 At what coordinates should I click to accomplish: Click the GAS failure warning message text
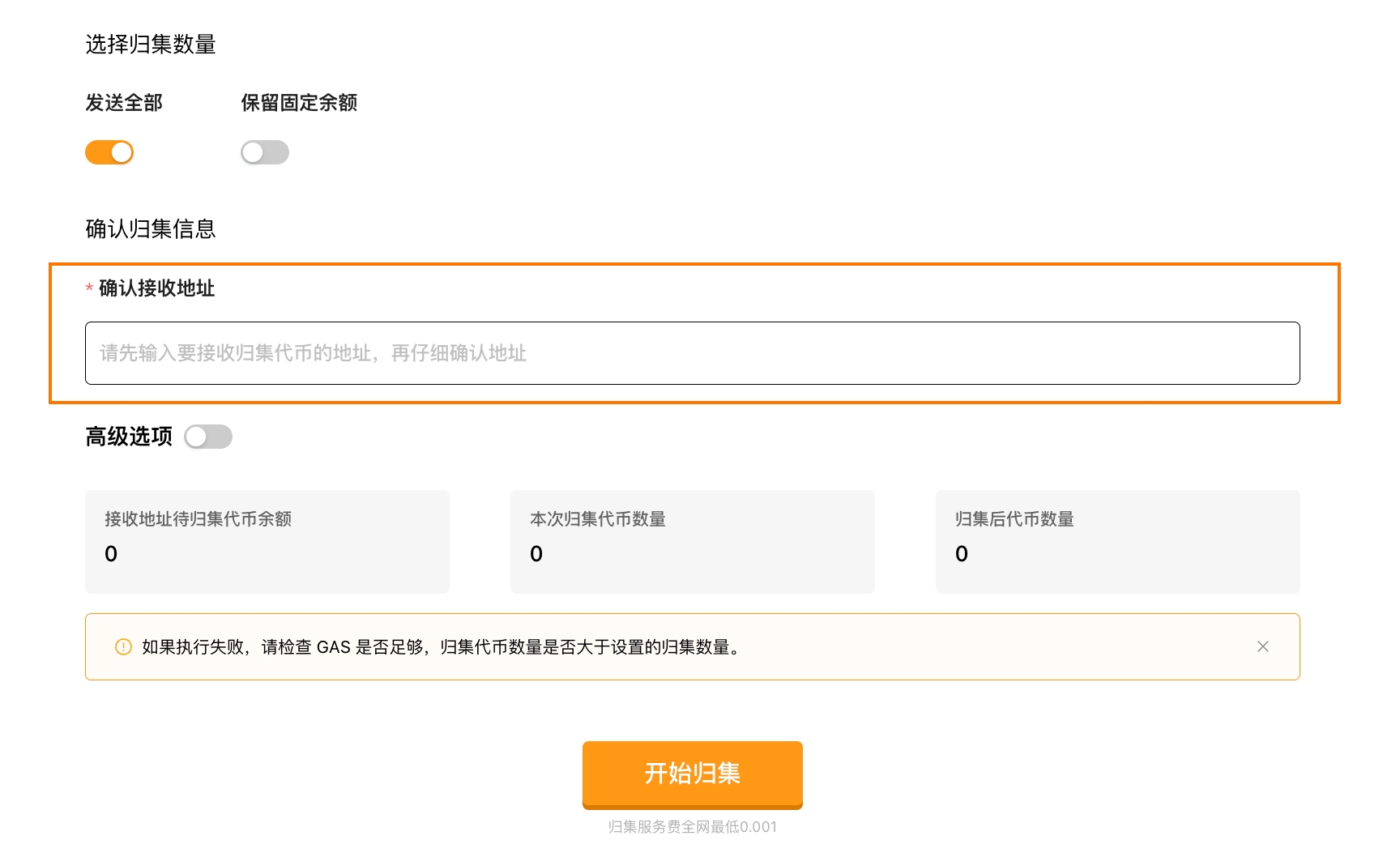(442, 646)
